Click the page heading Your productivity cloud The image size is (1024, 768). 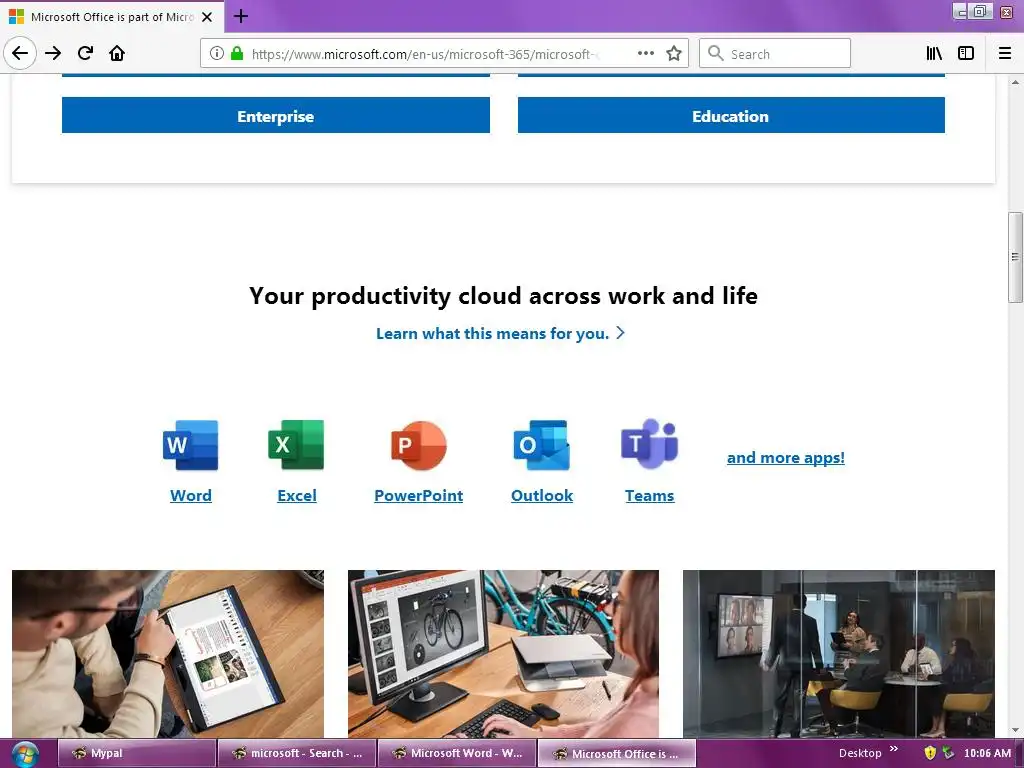coord(503,296)
